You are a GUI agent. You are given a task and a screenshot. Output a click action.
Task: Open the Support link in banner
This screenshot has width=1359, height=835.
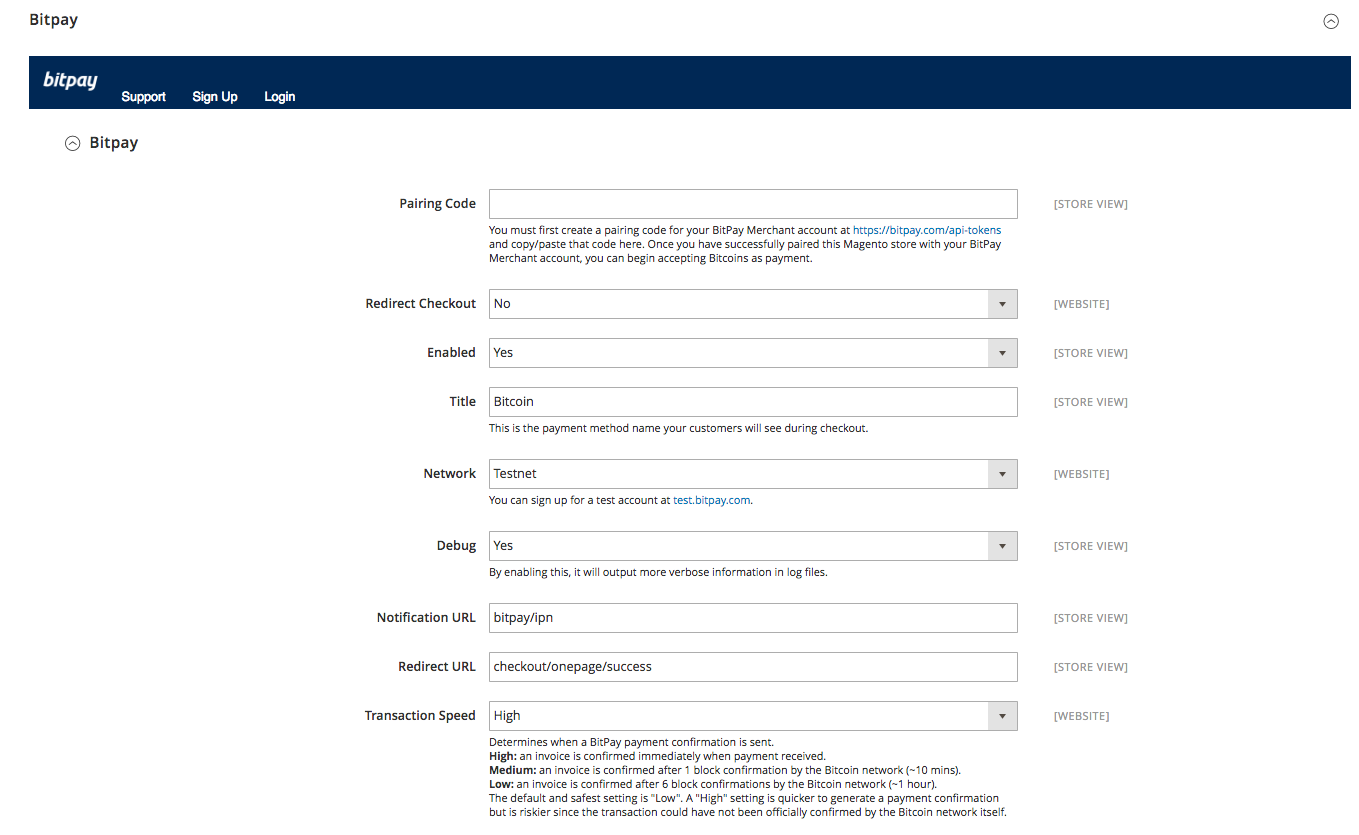coord(143,97)
